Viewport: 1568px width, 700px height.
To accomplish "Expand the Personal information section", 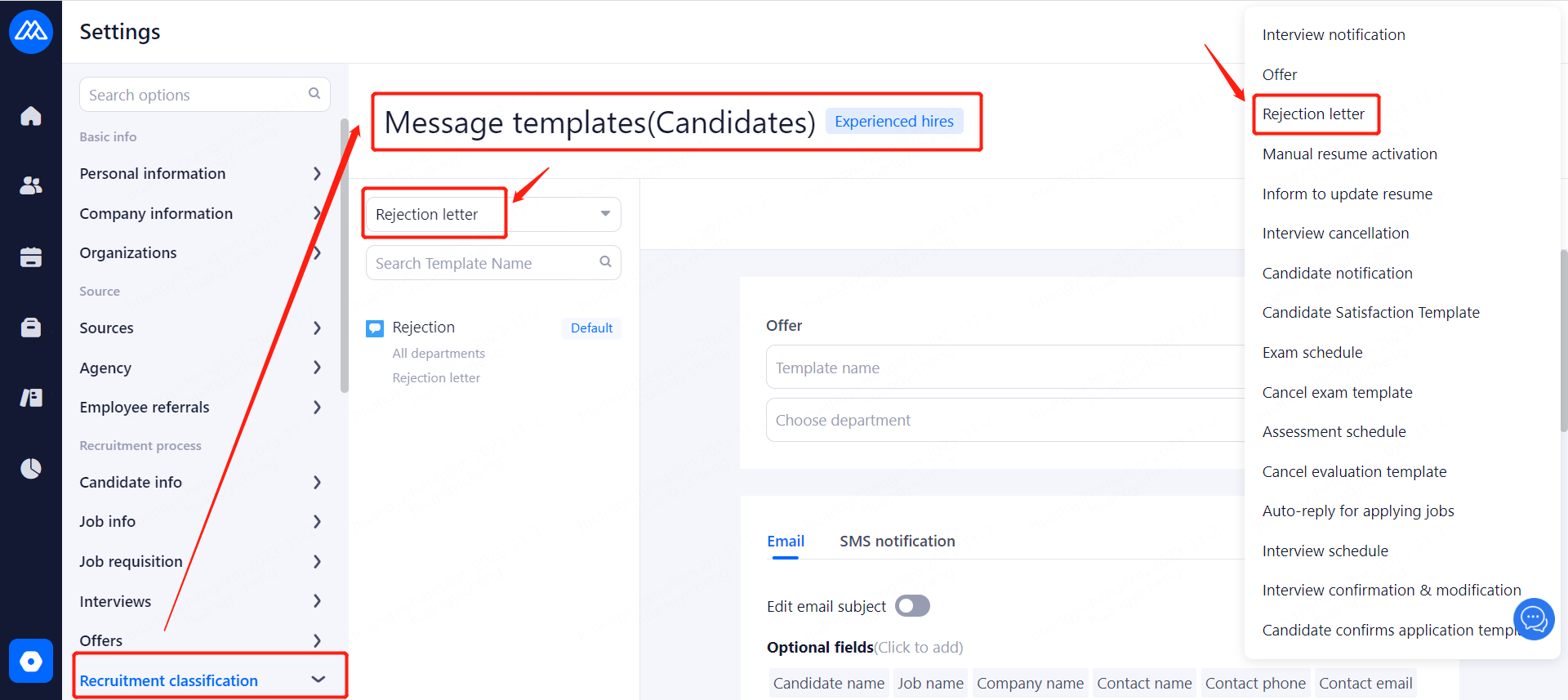I will coord(200,173).
